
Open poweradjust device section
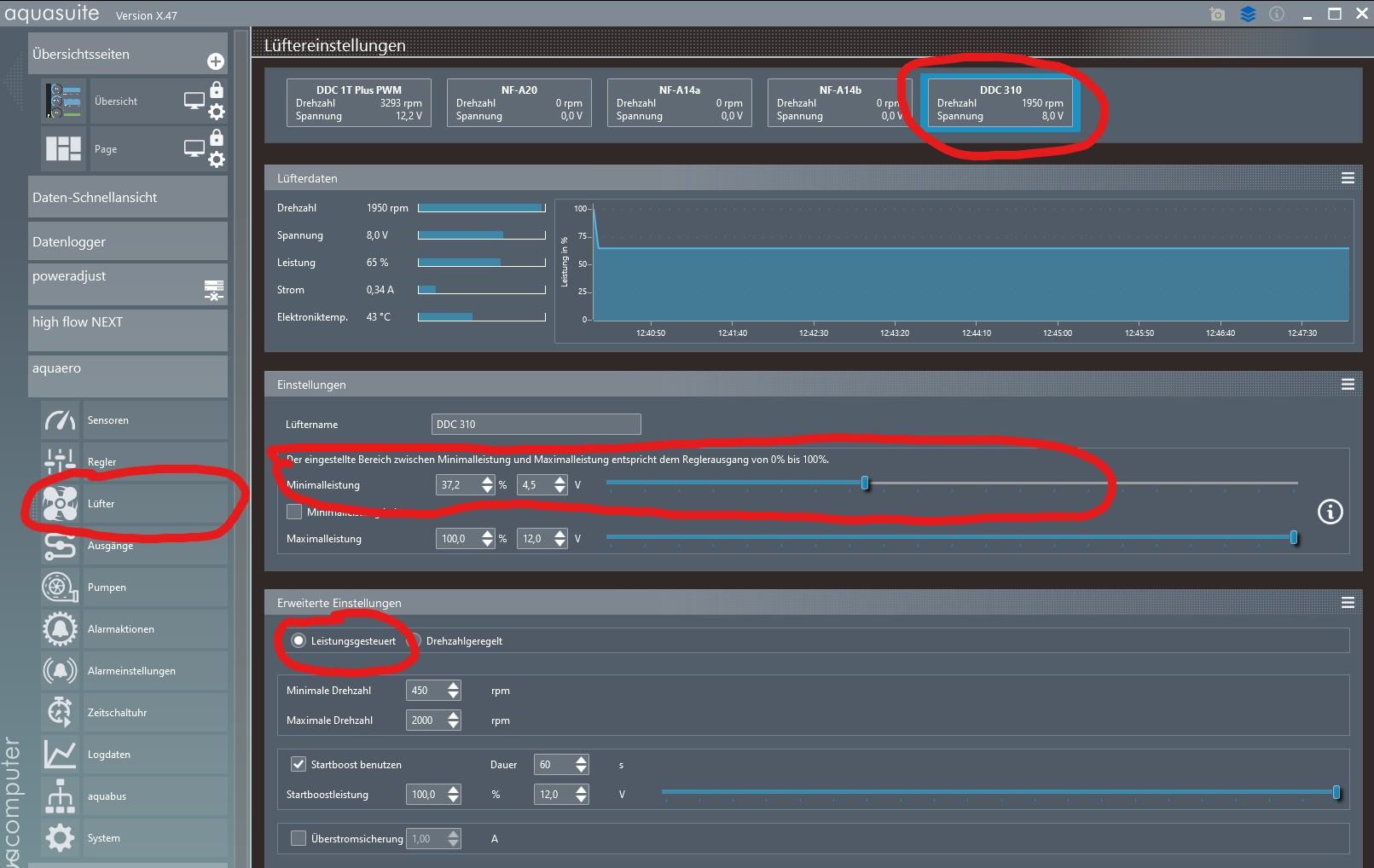pos(128,284)
